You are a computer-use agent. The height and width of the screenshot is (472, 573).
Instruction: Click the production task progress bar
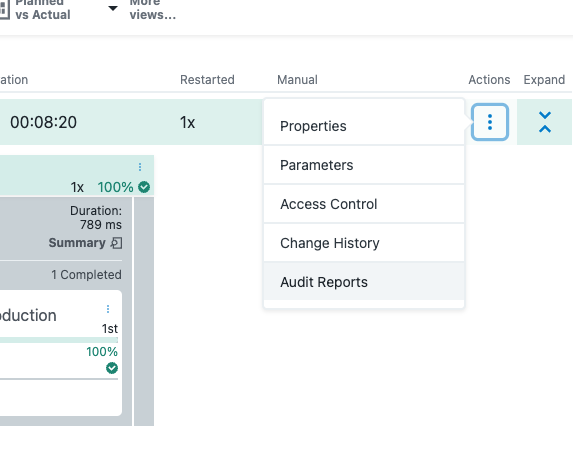pos(59,340)
